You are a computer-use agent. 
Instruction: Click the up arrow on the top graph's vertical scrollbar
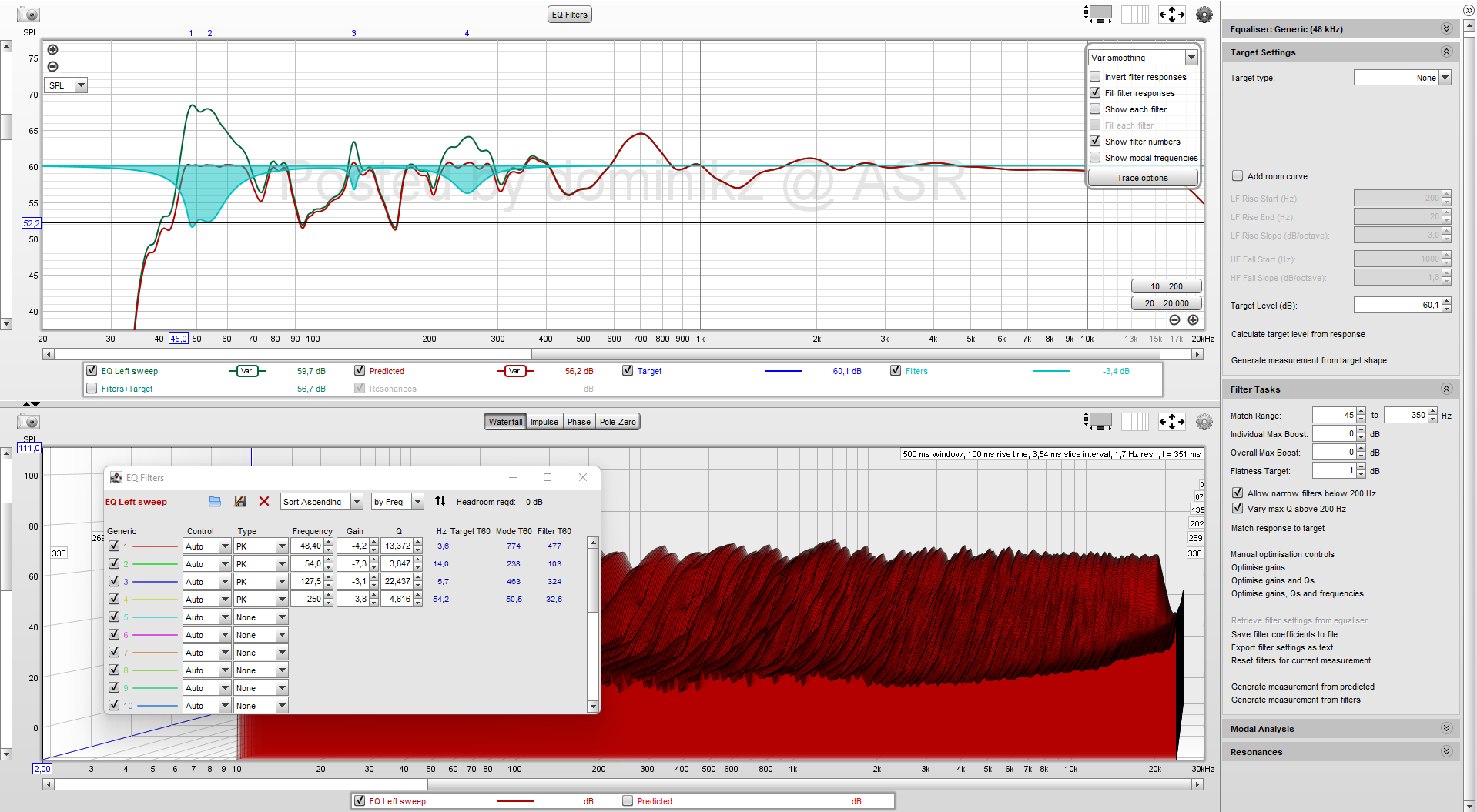6,46
